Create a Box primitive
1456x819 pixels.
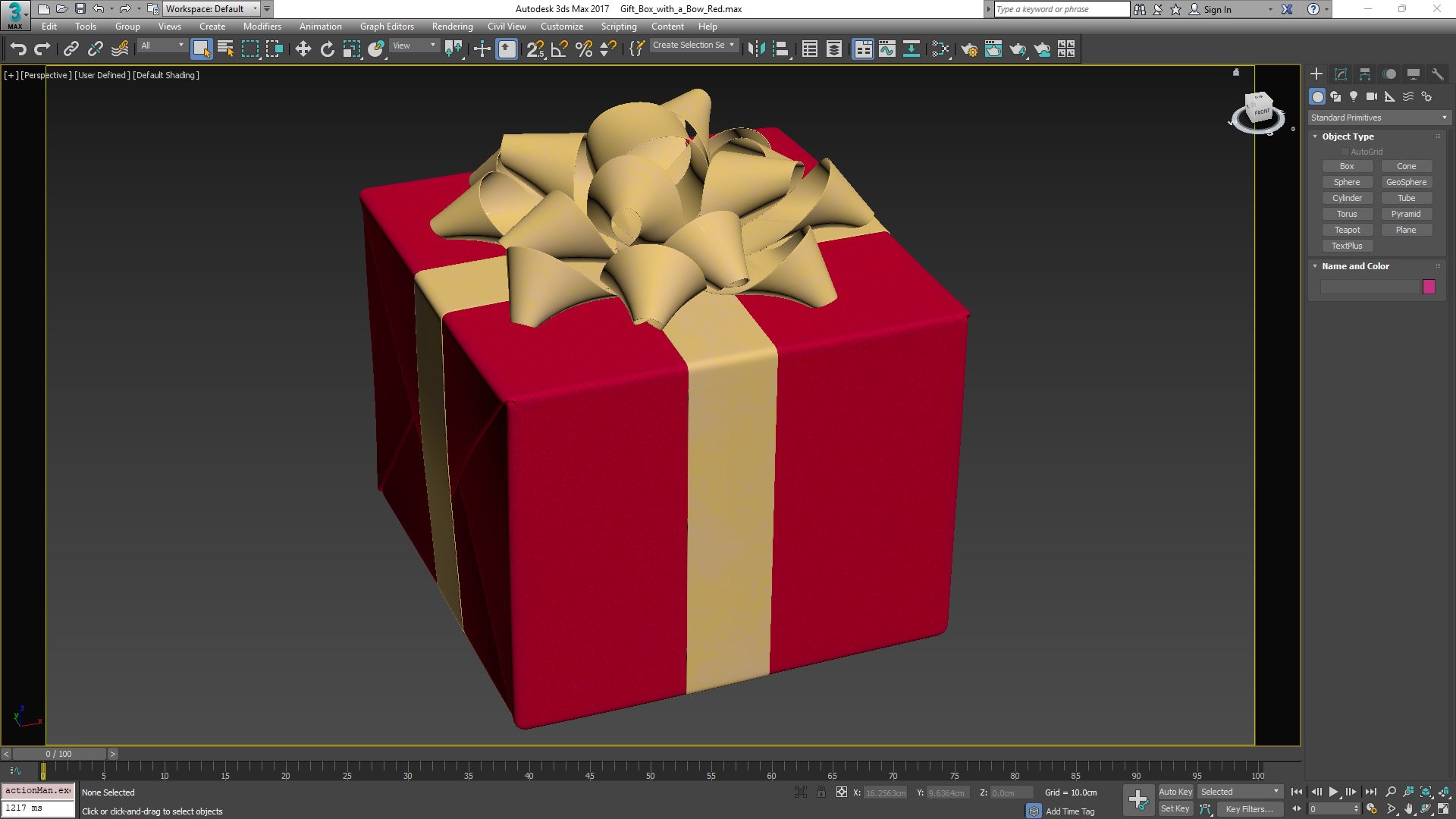[x=1347, y=166]
